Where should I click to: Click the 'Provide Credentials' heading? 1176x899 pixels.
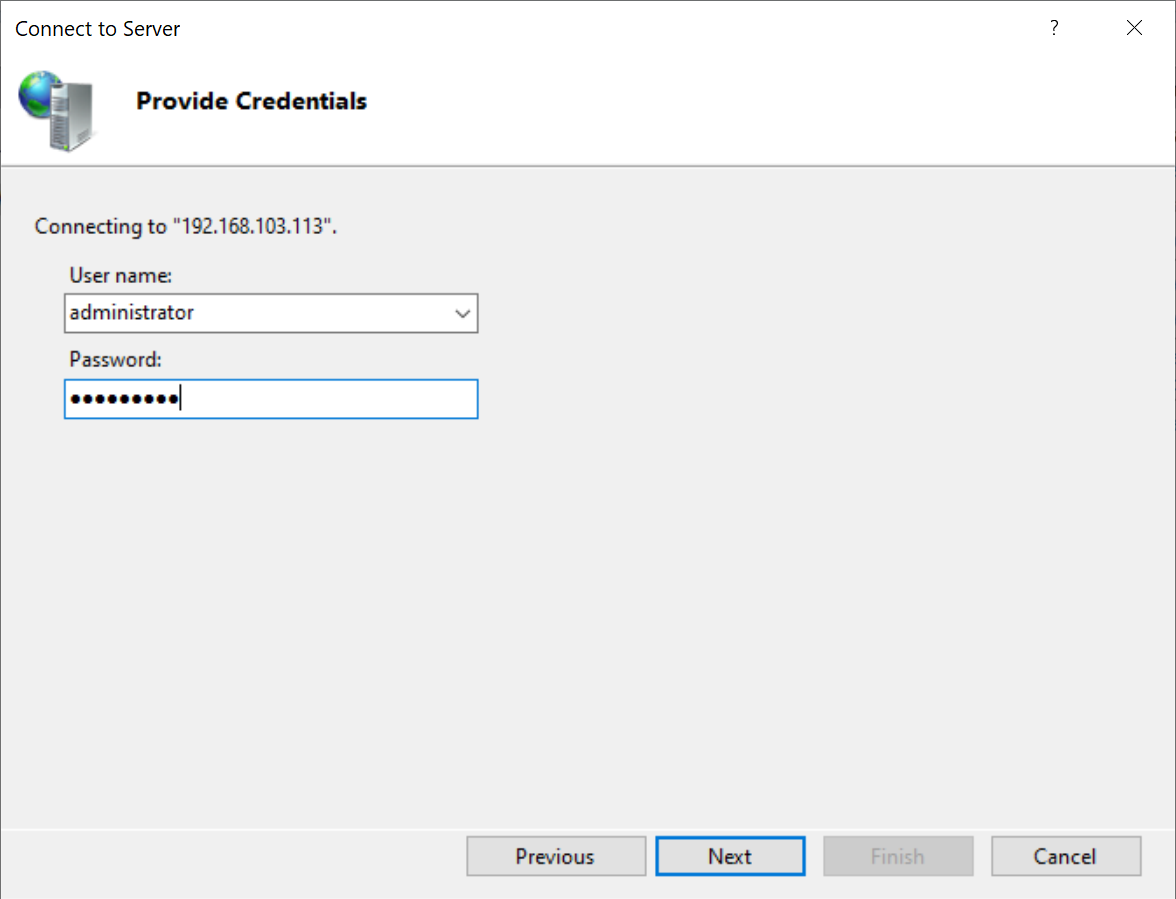(251, 101)
